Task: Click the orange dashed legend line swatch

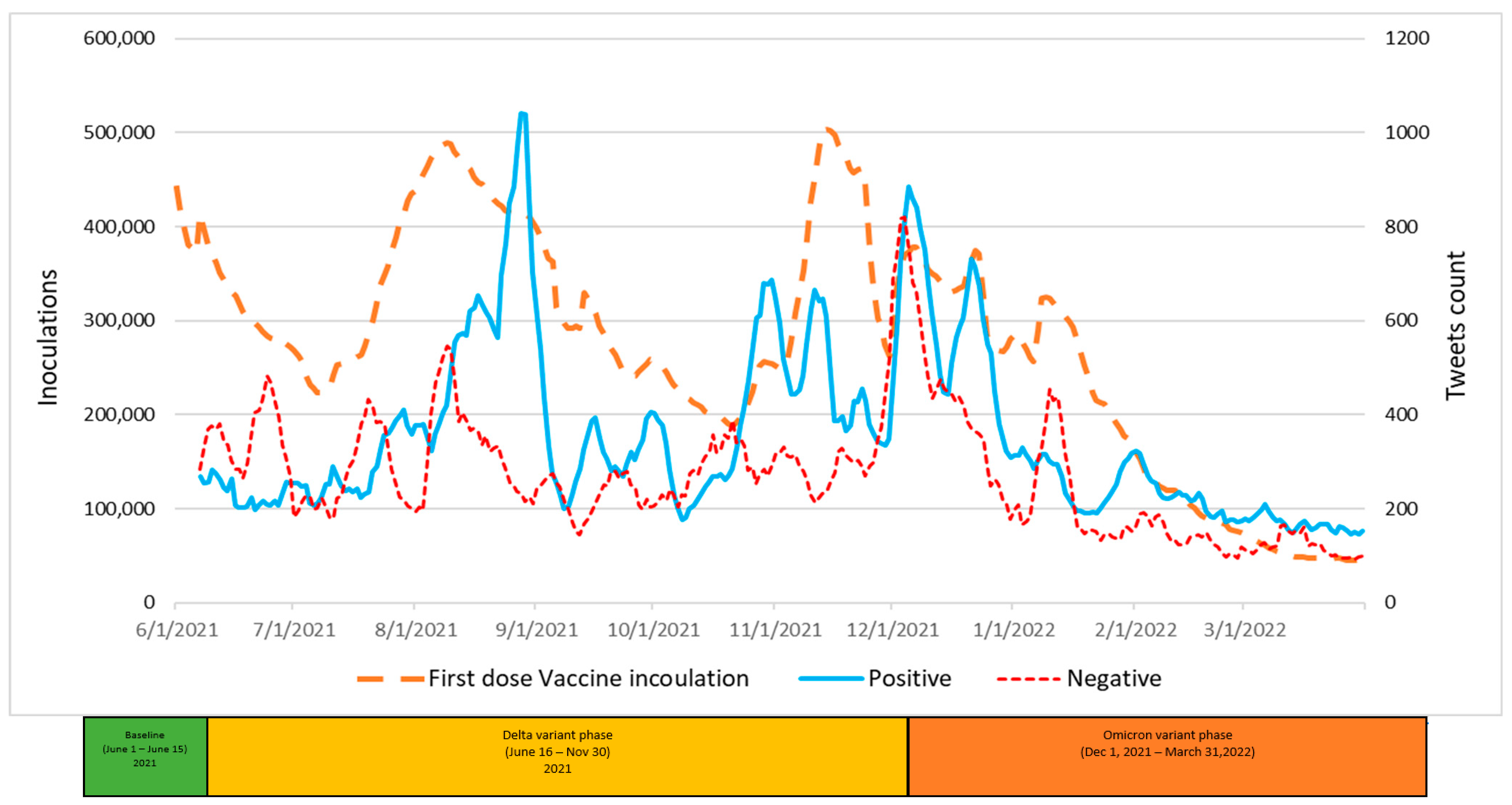Action: (x=390, y=679)
